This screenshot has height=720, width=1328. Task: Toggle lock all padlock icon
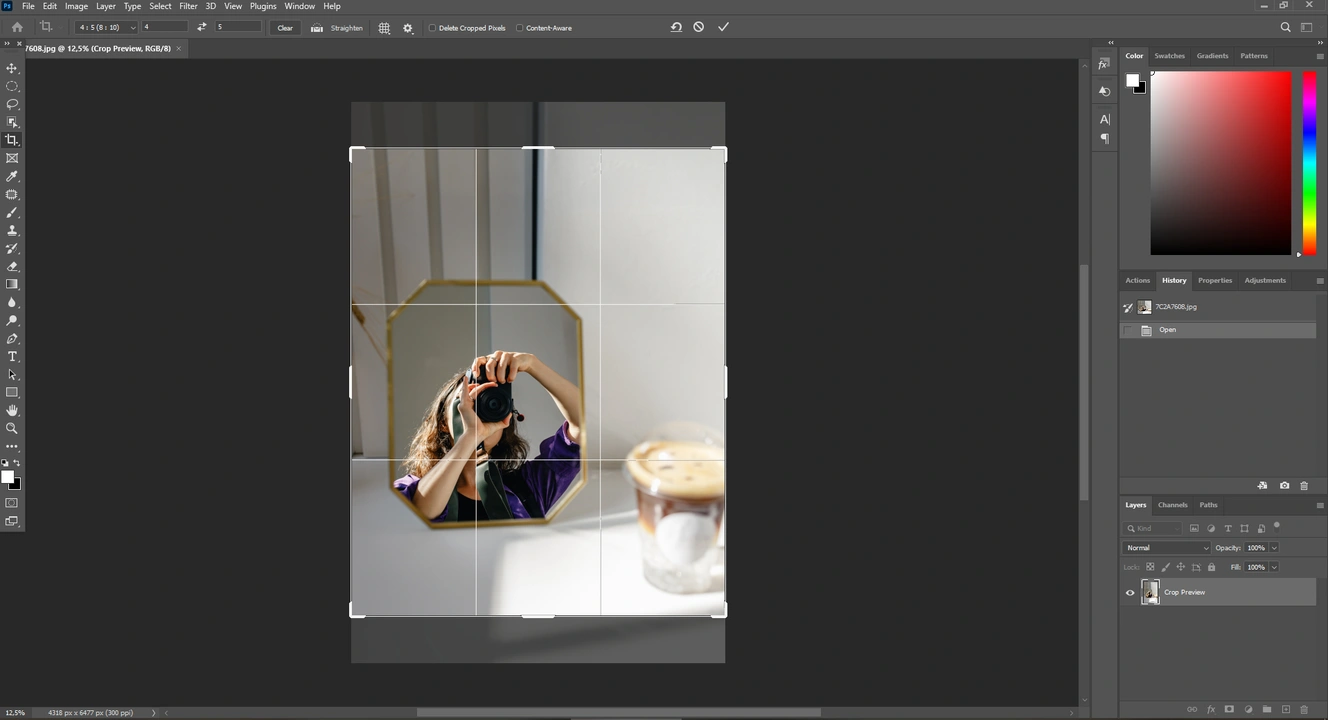1211,567
